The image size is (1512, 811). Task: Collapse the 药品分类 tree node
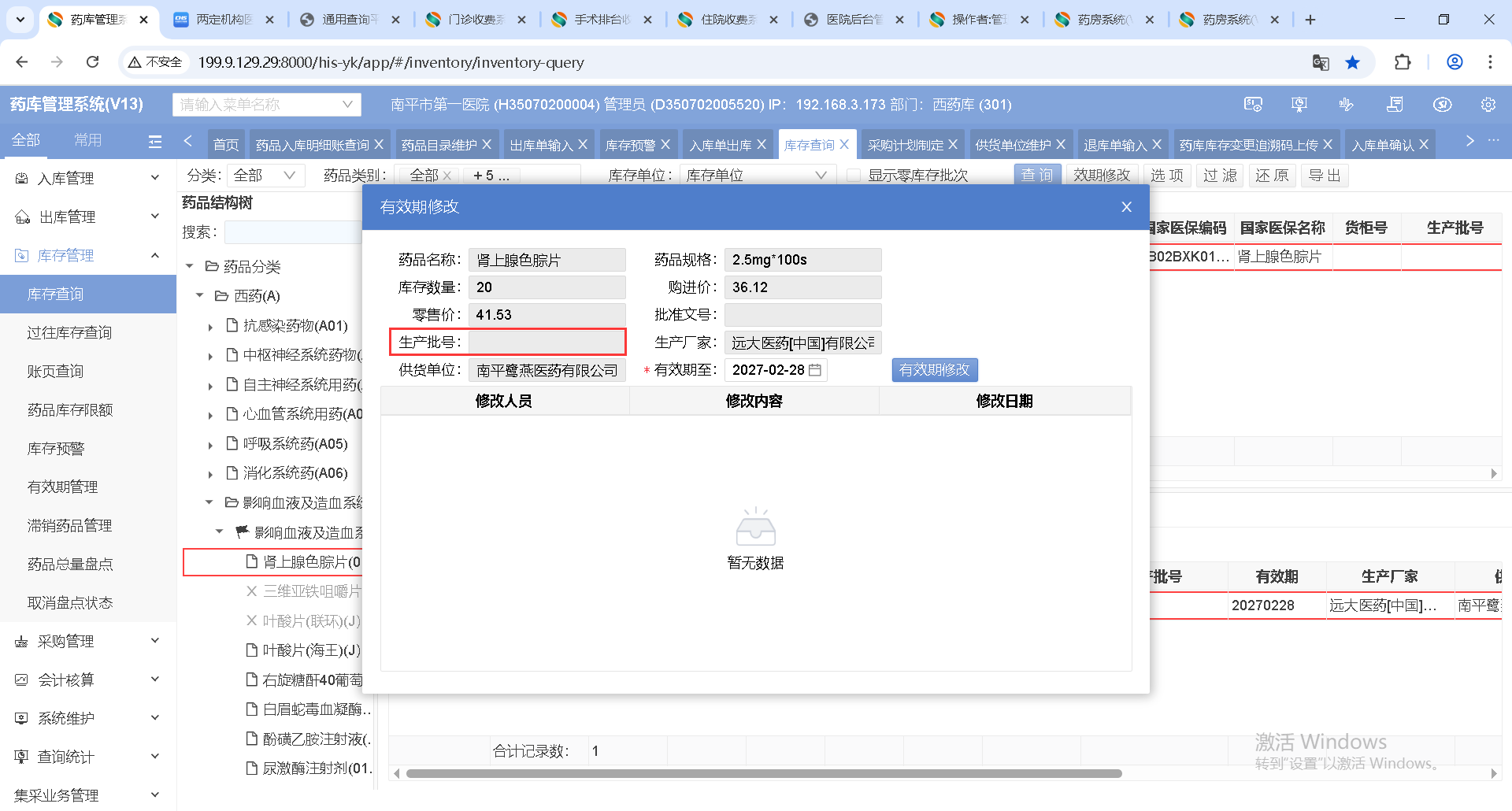[x=190, y=267]
